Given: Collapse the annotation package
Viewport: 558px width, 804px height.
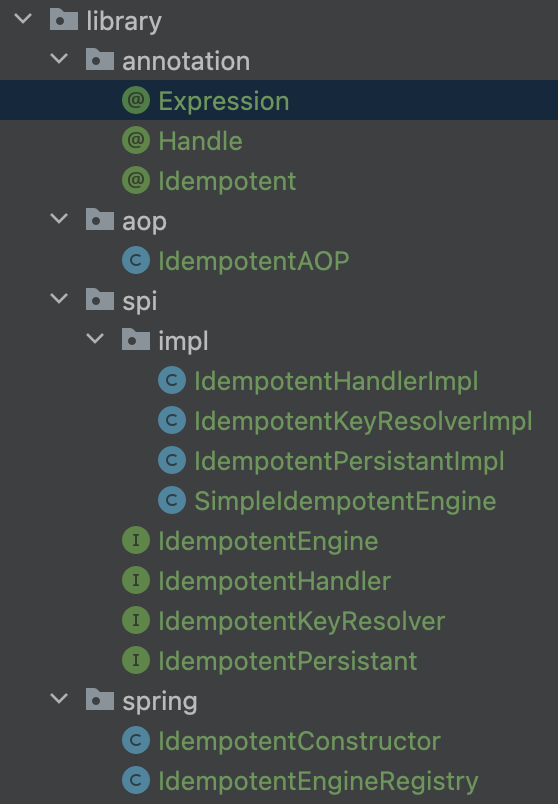Looking at the screenshot, I should point(59,59).
